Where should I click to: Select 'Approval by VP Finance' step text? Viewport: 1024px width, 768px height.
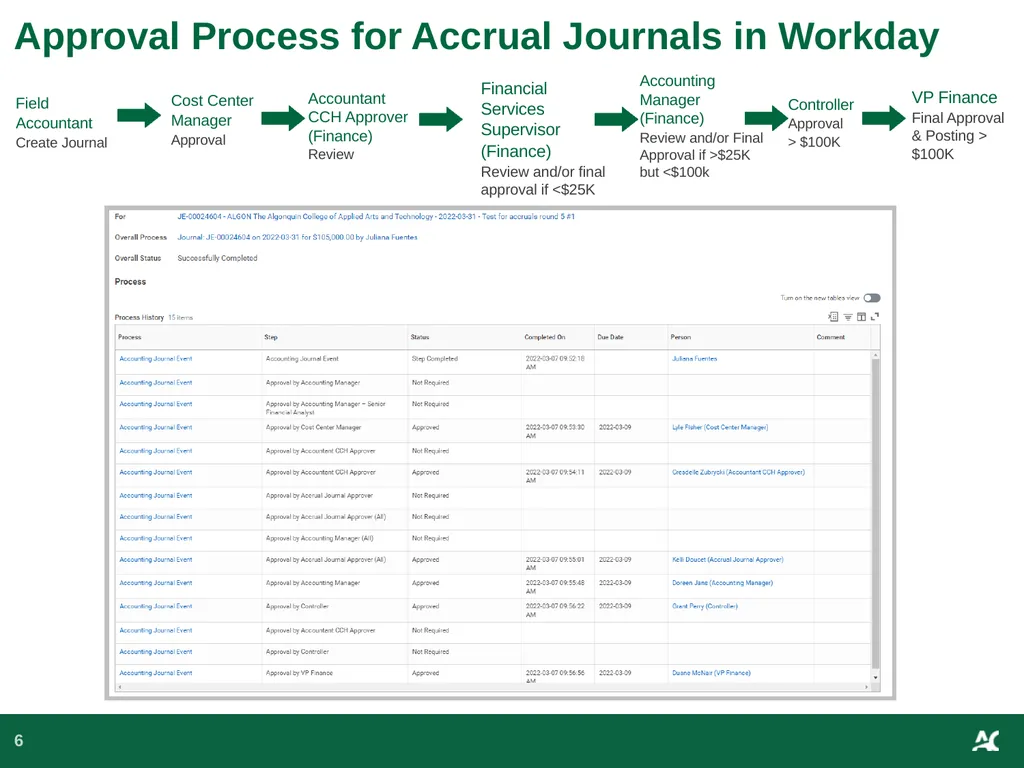(x=299, y=673)
